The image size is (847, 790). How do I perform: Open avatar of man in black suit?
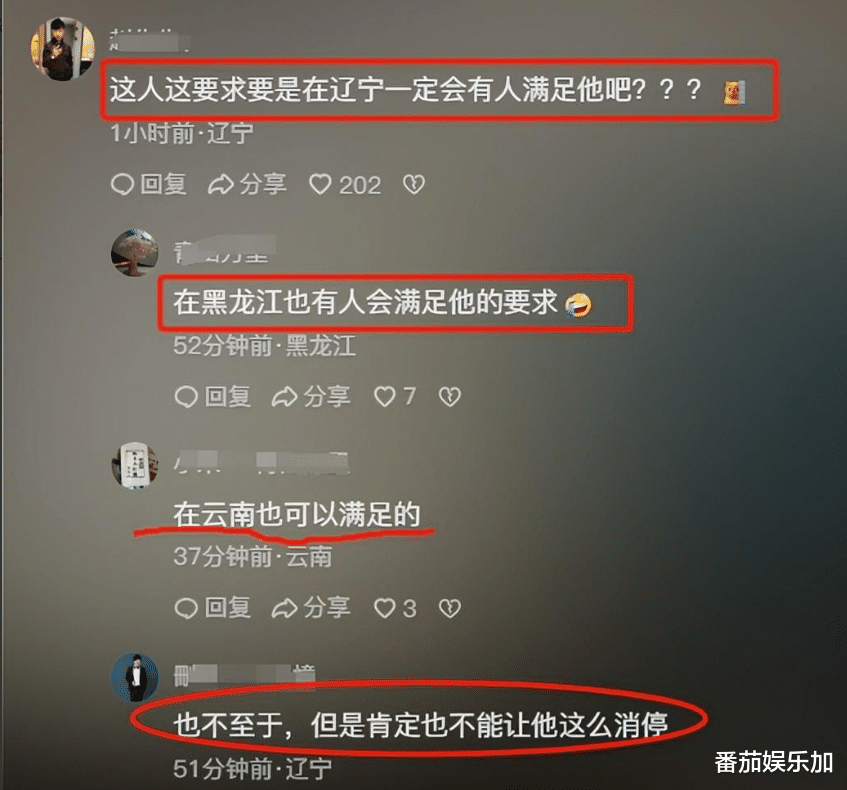point(135,677)
